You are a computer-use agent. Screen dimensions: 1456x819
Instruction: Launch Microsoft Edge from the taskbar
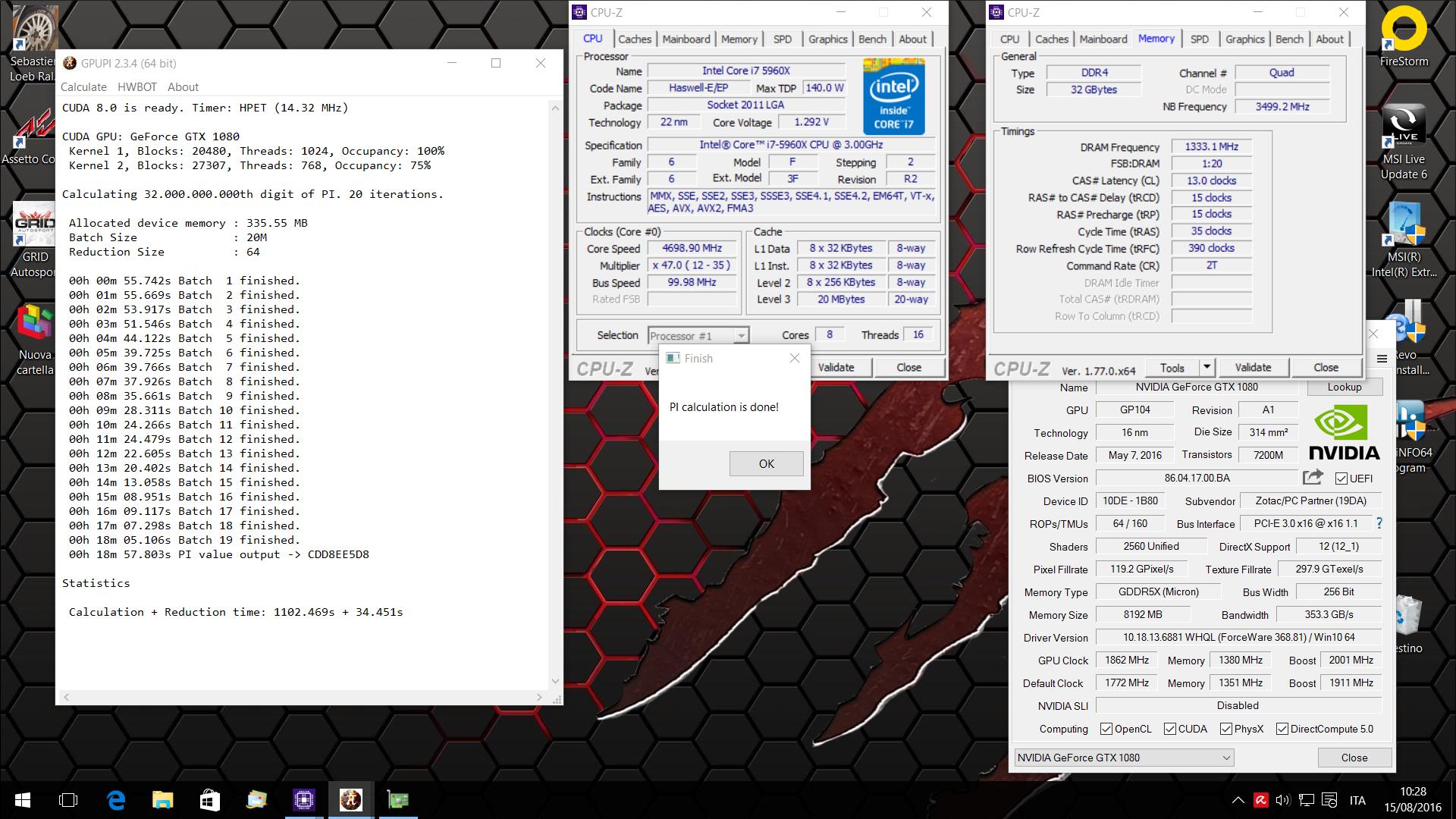pyautogui.click(x=115, y=800)
